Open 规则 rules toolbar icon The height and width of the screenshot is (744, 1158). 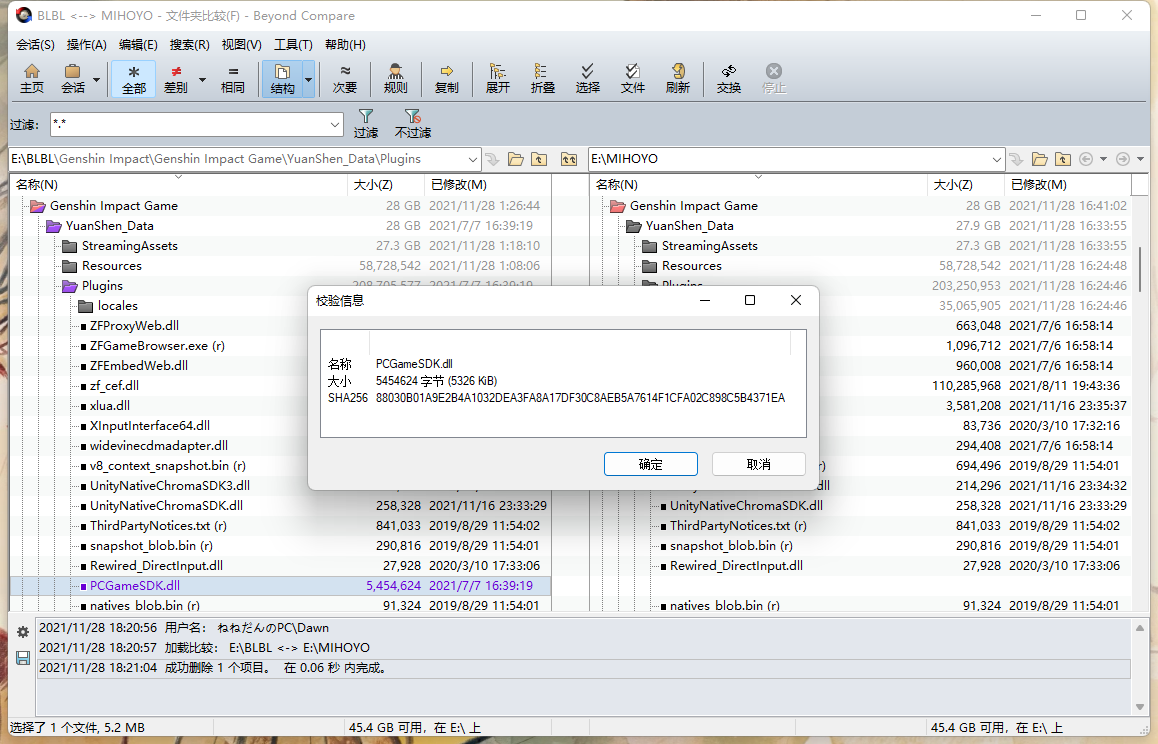click(396, 78)
